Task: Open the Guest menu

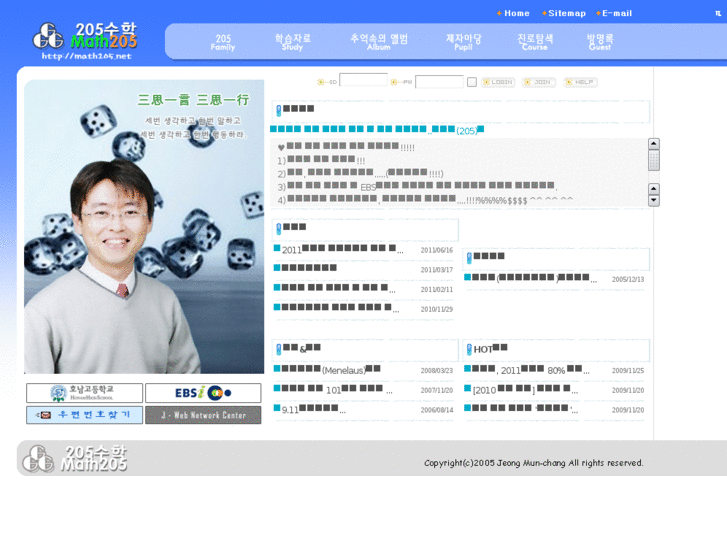Action: (x=600, y=42)
